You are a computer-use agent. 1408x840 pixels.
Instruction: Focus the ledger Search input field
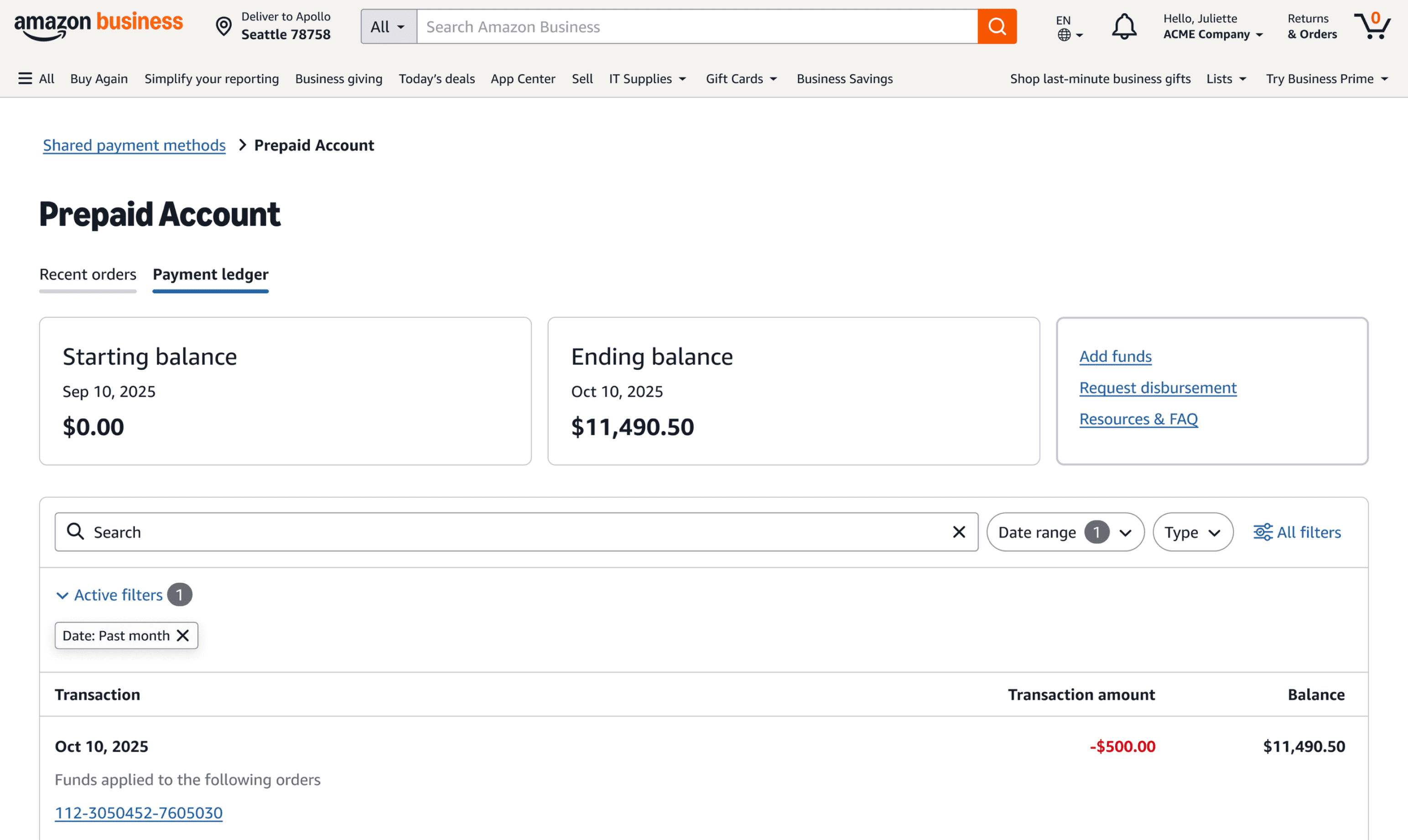[509, 532]
